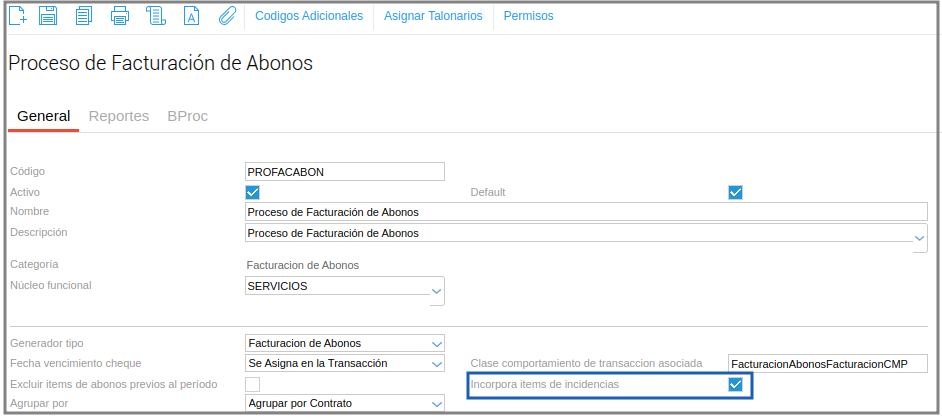The width and height of the screenshot is (942, 417).
Task: Click the paperclip attachment icon
Action: [x=226, y=16]
